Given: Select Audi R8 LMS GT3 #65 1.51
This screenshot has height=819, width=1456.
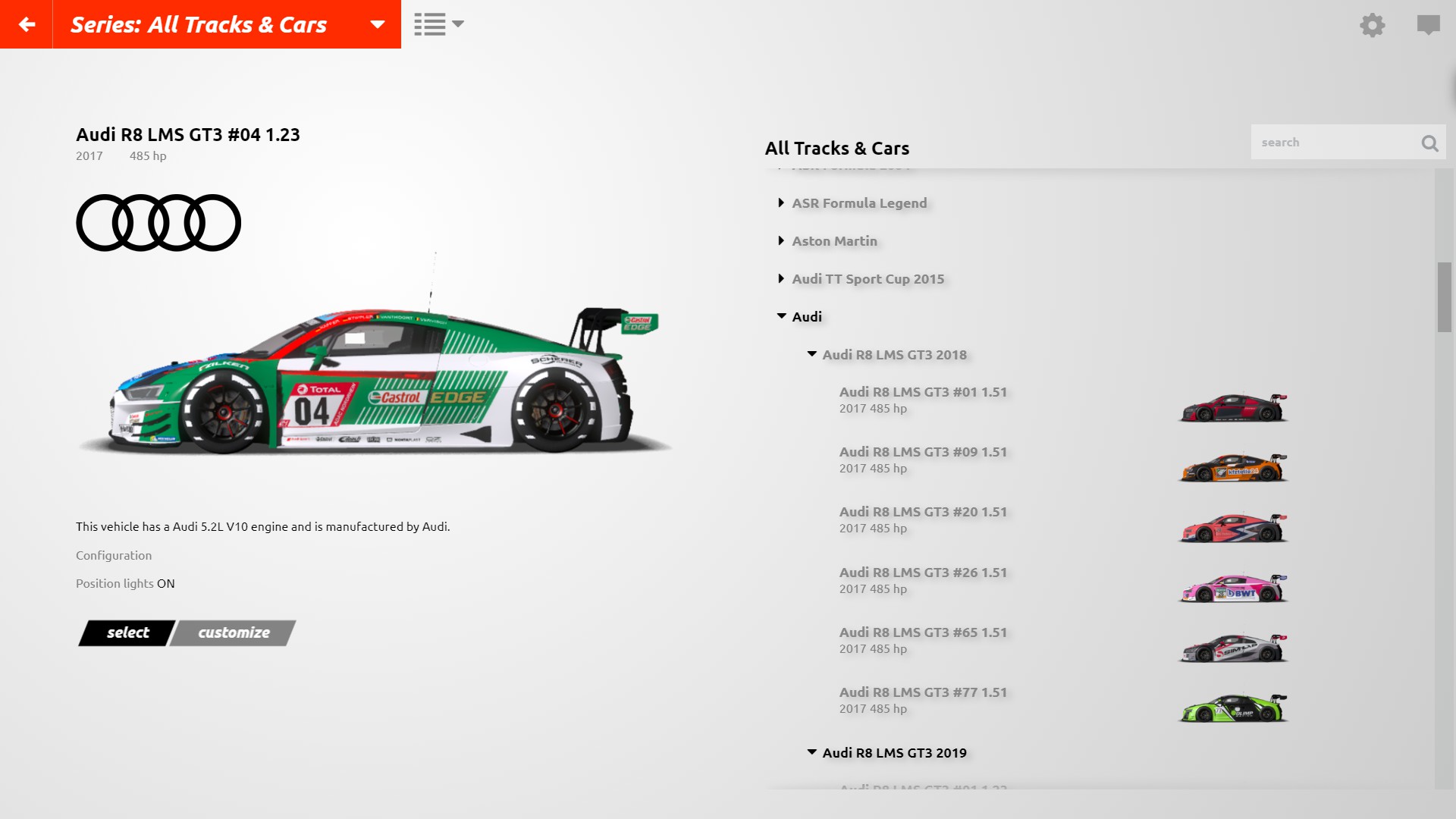Looking at the screenshot, I should point(923,640).
